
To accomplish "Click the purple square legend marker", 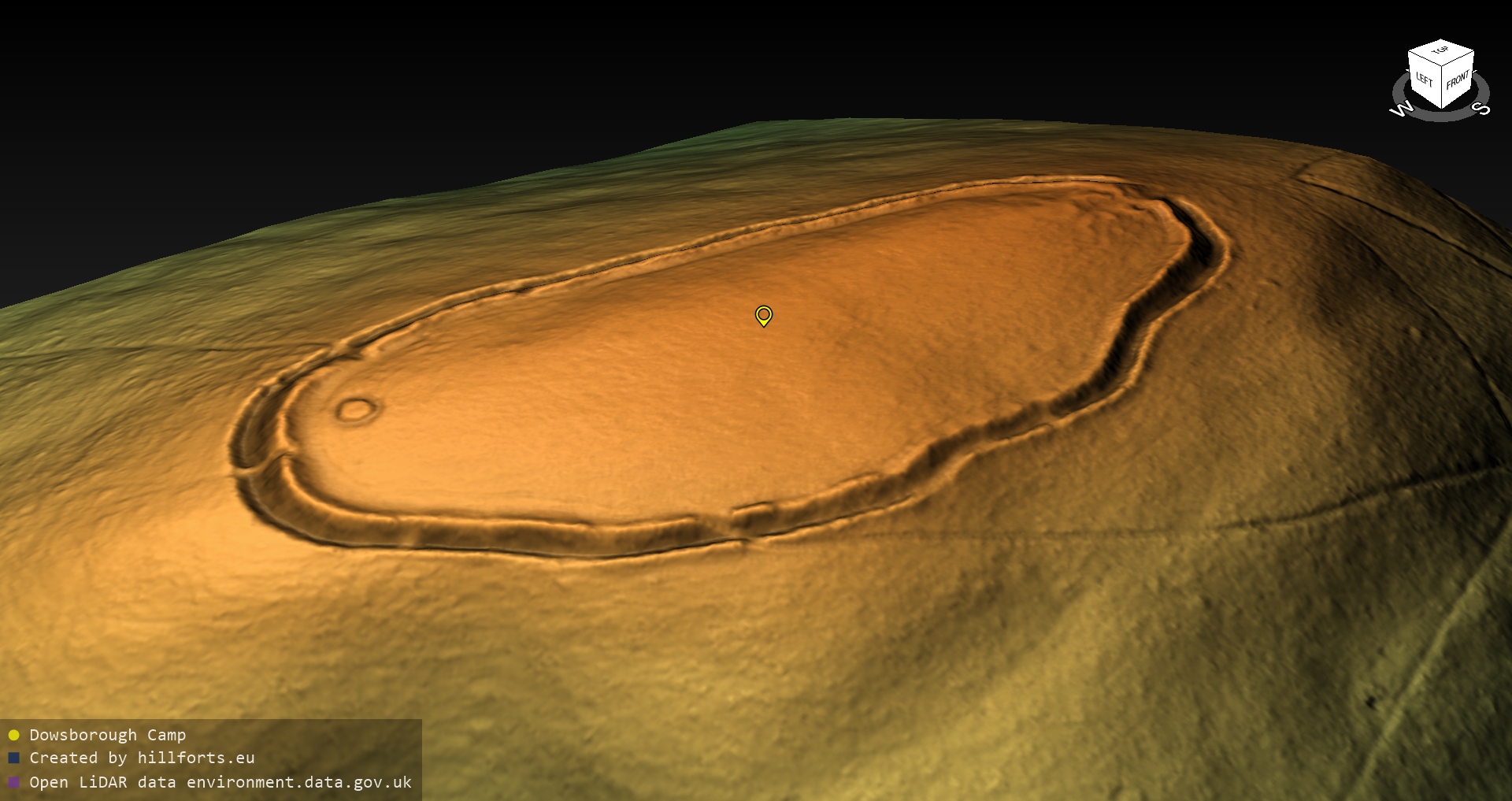I will point(13,782).
